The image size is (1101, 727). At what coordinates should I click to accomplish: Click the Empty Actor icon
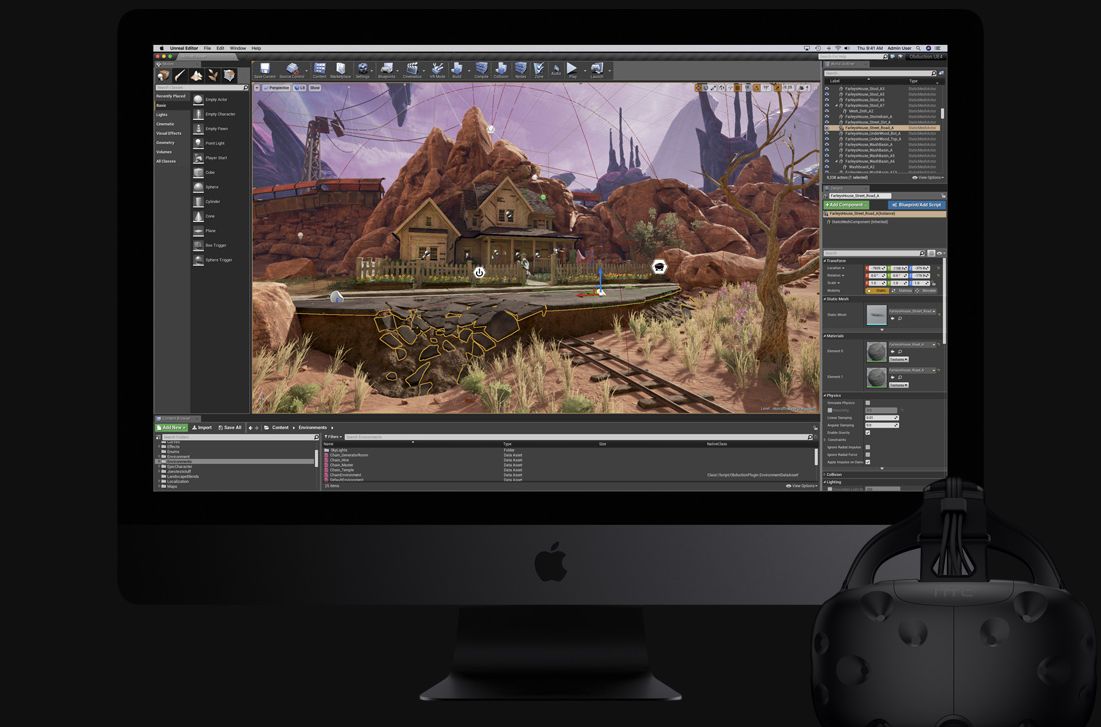click(199, 100)
